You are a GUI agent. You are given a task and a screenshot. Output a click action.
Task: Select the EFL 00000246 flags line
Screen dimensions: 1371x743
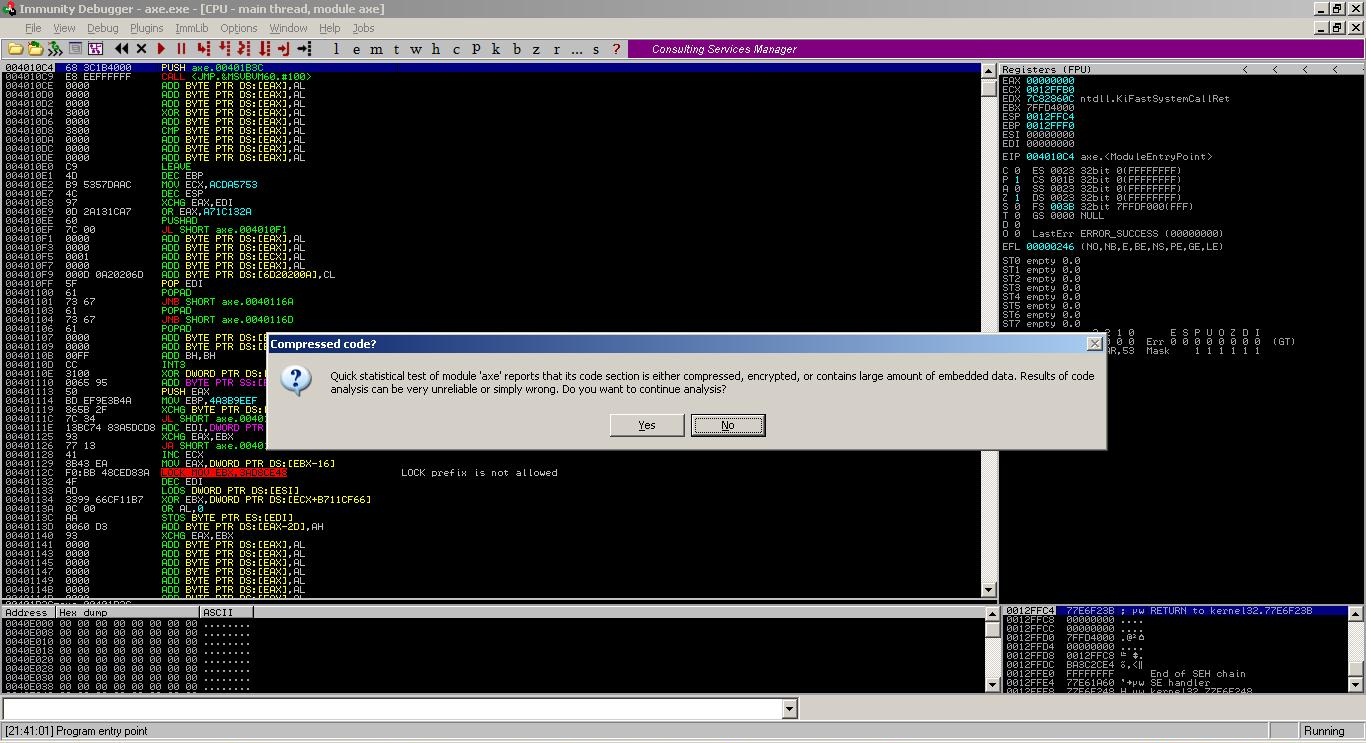(1112, 247)
